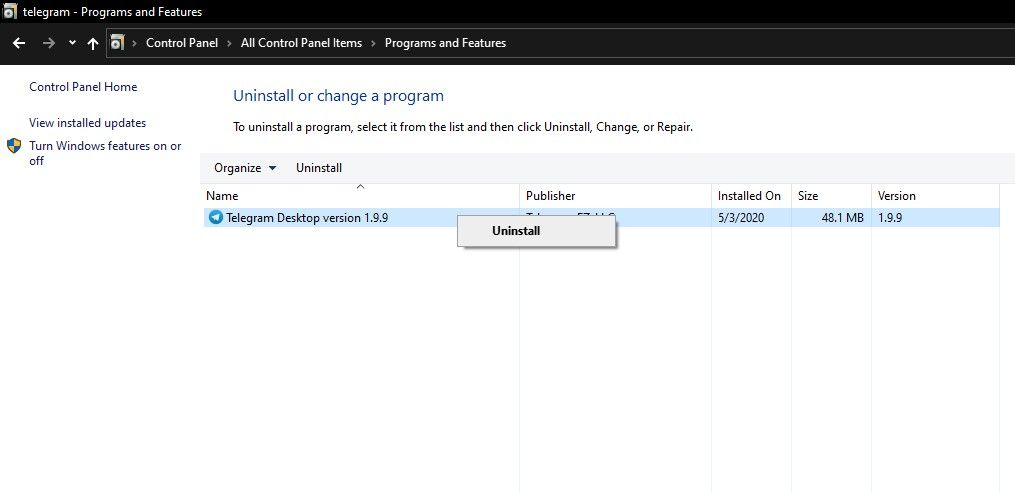
Task: Sort by Size column header
Action: pyautogui.click(x=831, y=196)
